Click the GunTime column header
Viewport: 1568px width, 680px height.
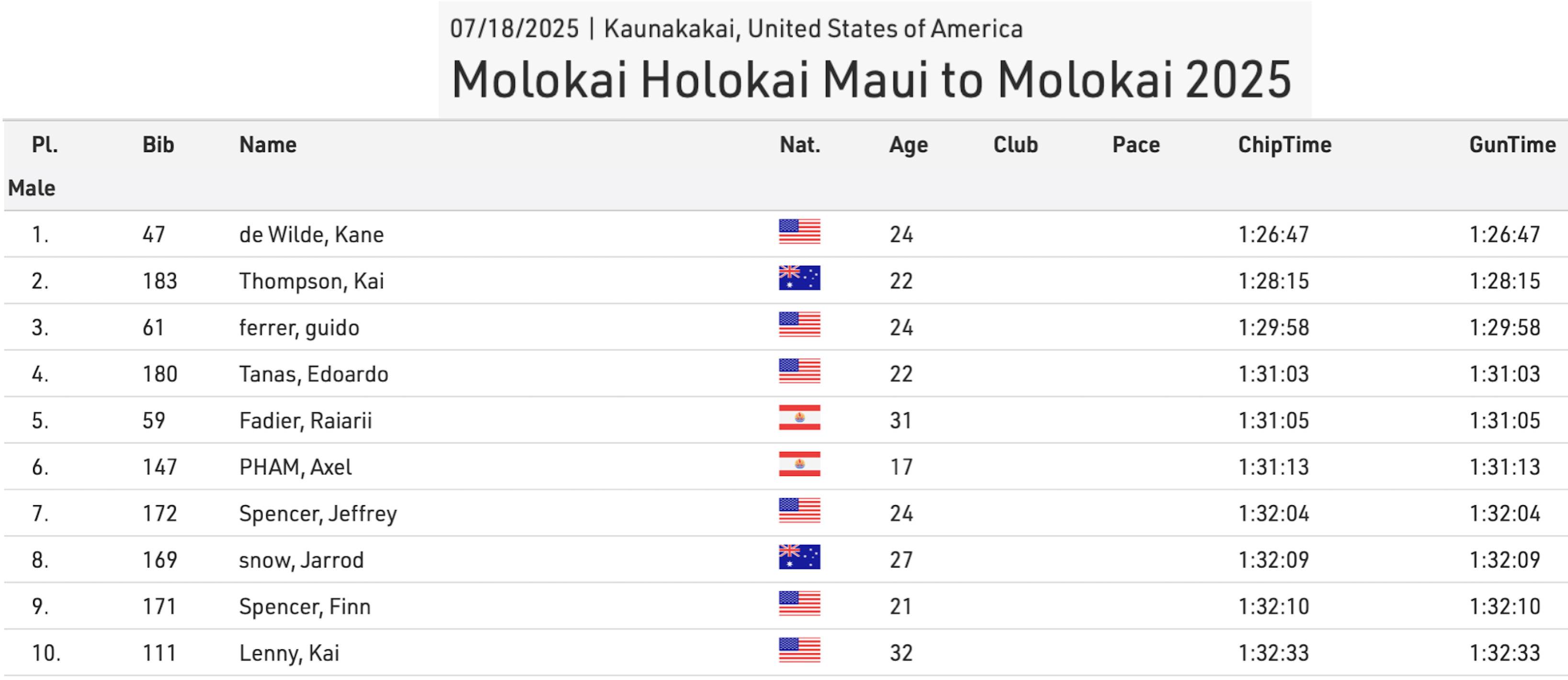click(x=1512, y=145)
